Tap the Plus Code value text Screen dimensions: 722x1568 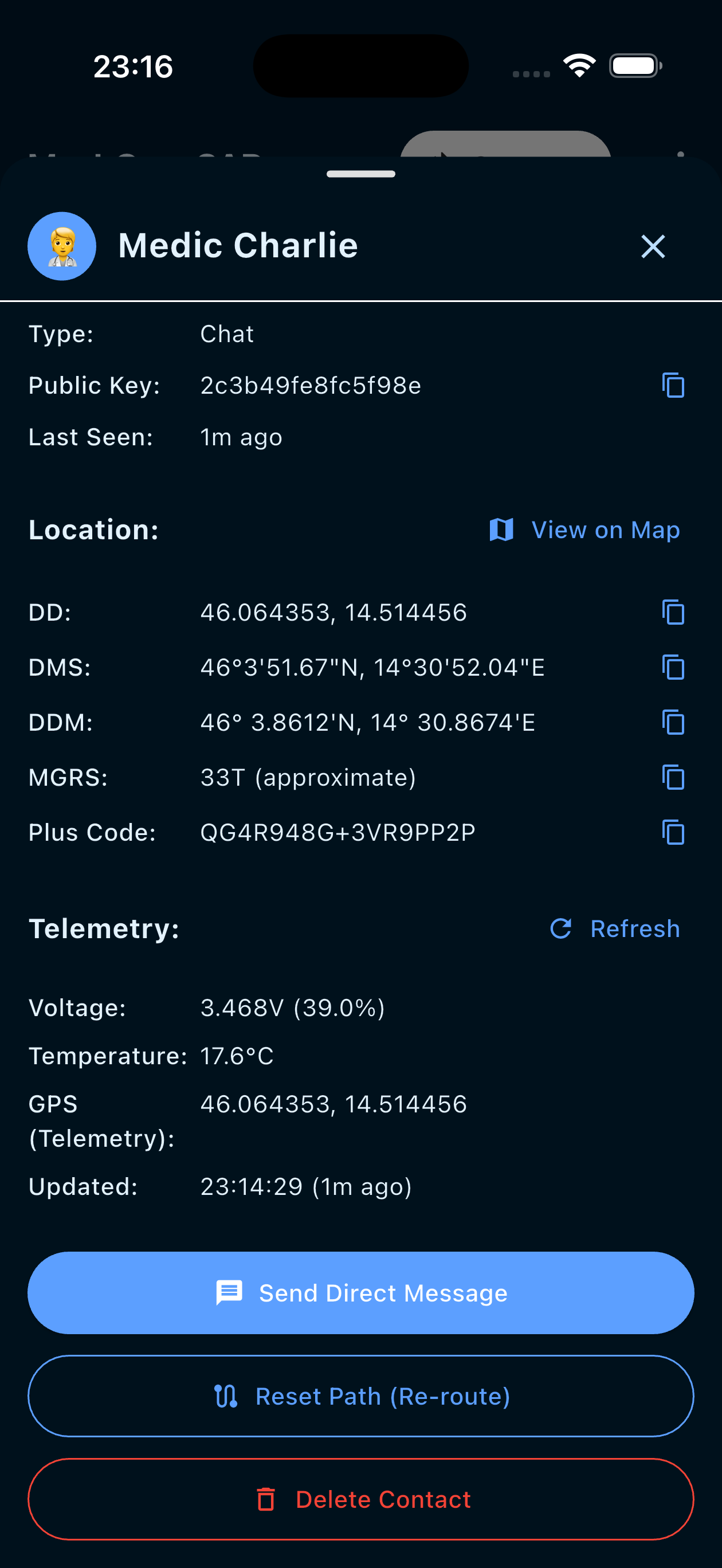pyautogui.click(x=338, y=832)
